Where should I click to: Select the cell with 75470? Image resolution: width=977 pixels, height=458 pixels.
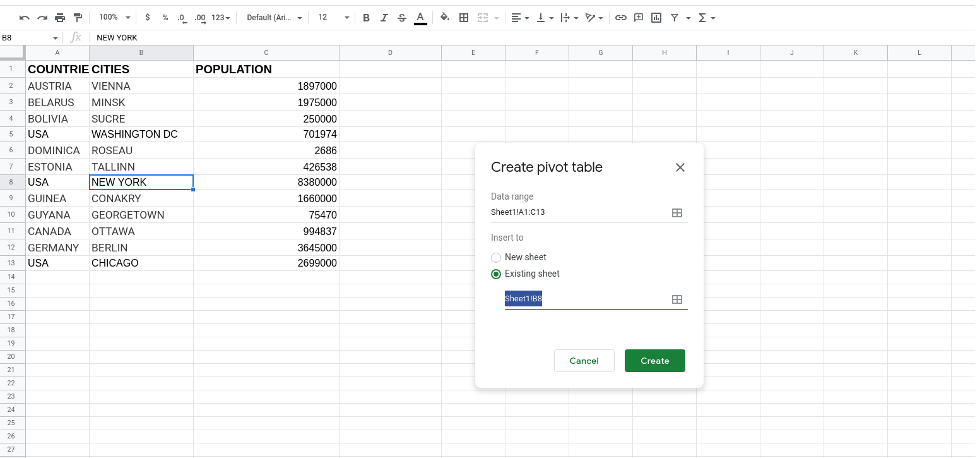pyautogui.click(x=267, y=215)
